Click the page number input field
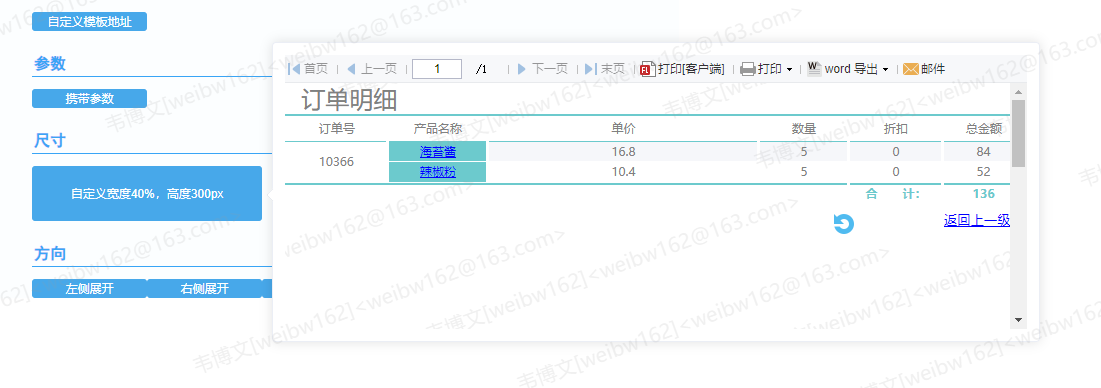This screenshot has width=1101, height=388. 437,69
